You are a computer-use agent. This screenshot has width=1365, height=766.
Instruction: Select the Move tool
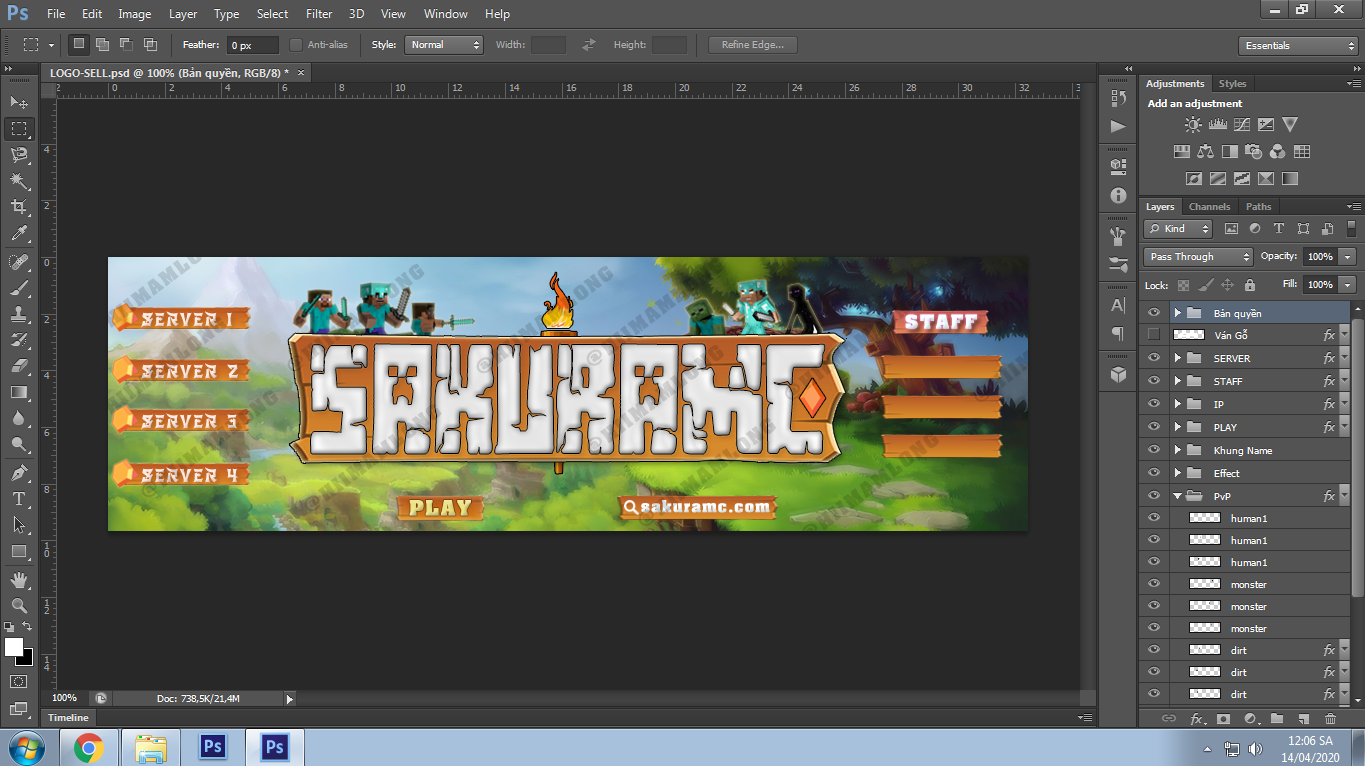coord(19,102)
